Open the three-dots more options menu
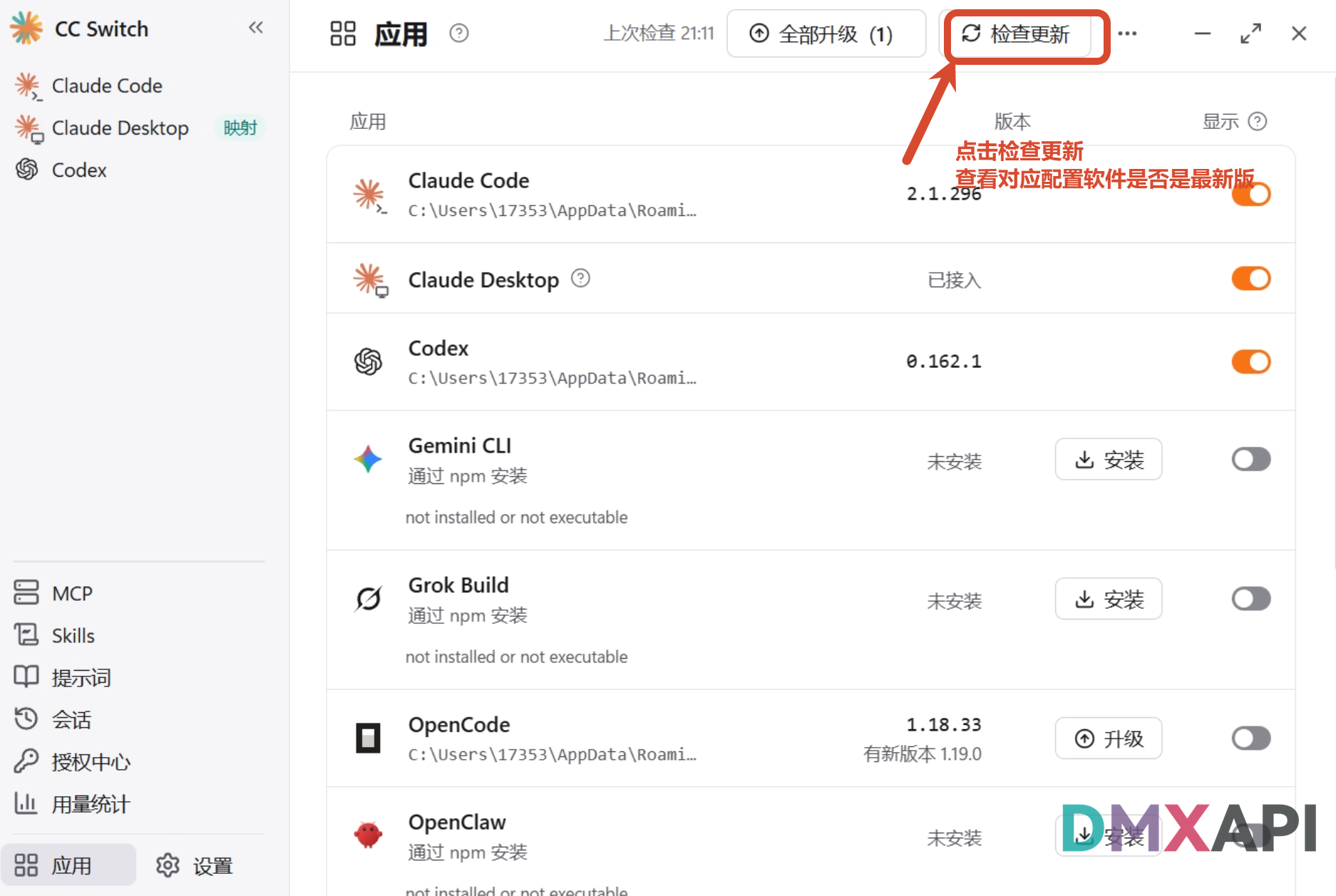Screen dimensions: 1336x896 [1127, 34]
